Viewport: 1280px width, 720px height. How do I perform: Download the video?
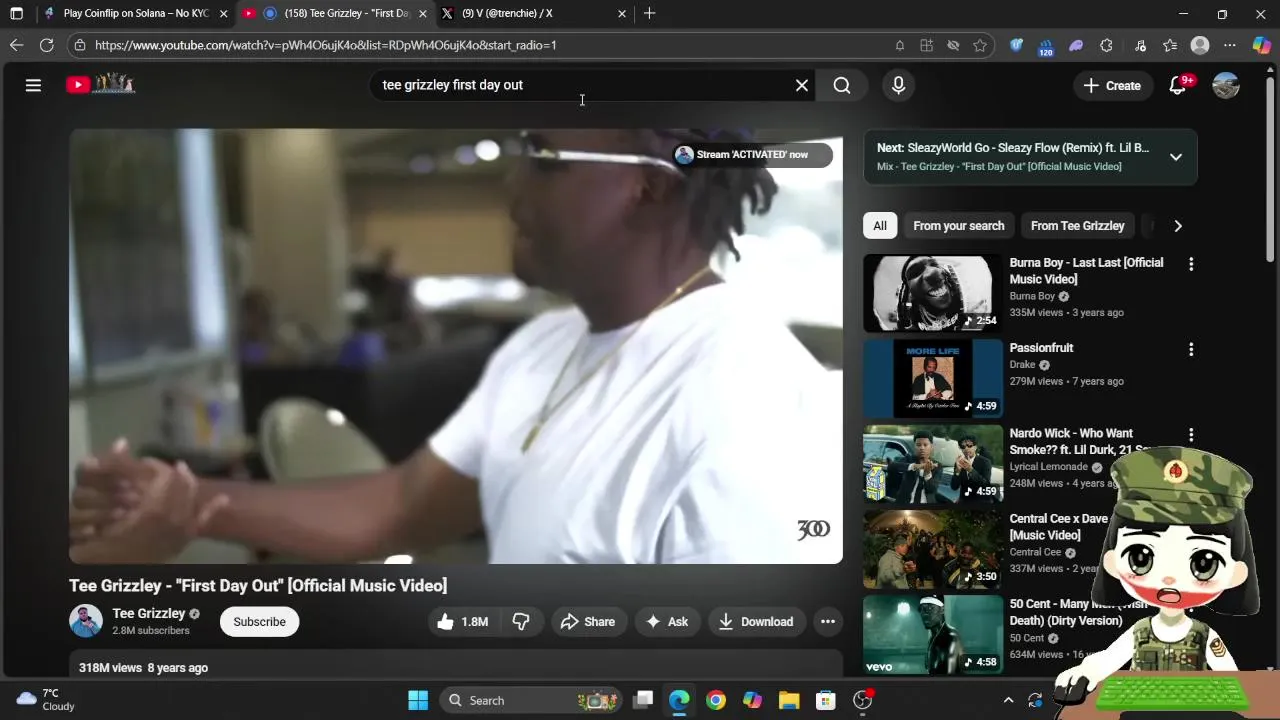(756, 621)
